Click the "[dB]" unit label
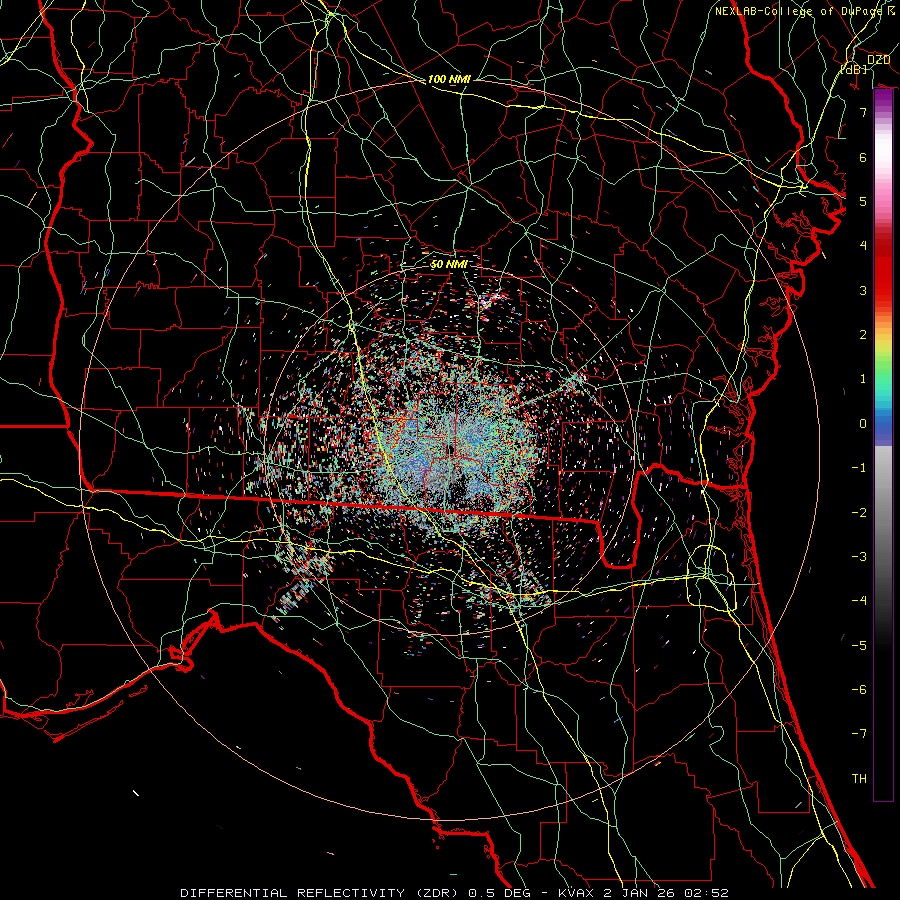 pyautogui.click(x=854, y=69)
